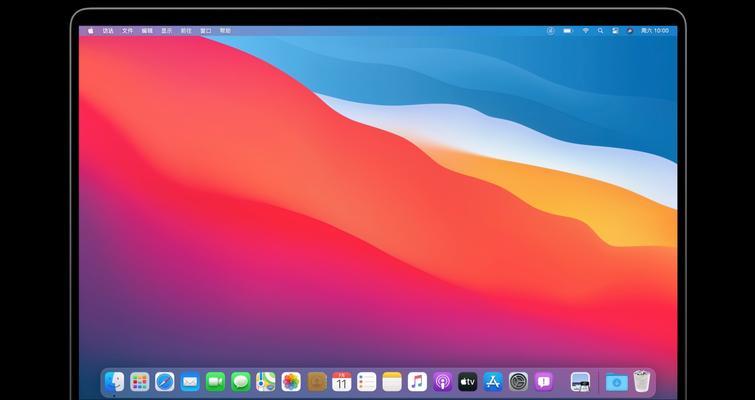Viewport: 755px width, 400px height.
Task: Open the 访达 (Finder) menu
Action: (x=108, y=30)
